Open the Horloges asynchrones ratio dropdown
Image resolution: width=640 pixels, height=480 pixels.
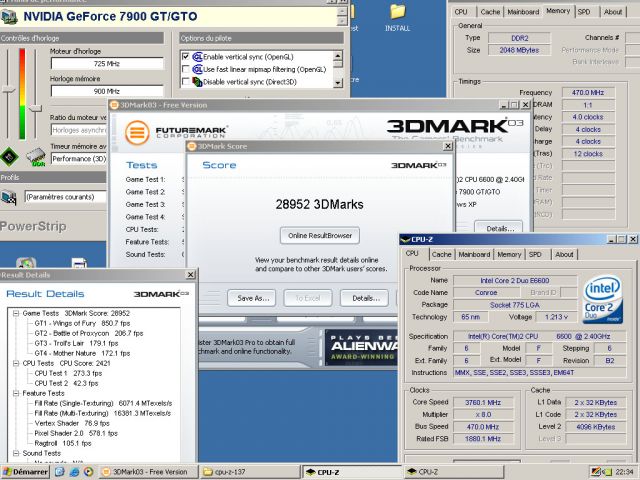pyautogui.click(x=78, y=130)
